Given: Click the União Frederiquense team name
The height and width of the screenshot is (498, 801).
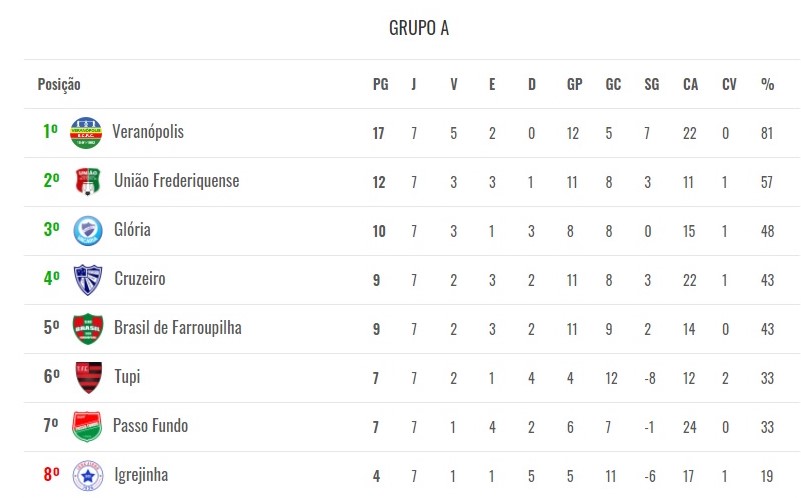Looking at the screenshot, I should click(177, 181).
